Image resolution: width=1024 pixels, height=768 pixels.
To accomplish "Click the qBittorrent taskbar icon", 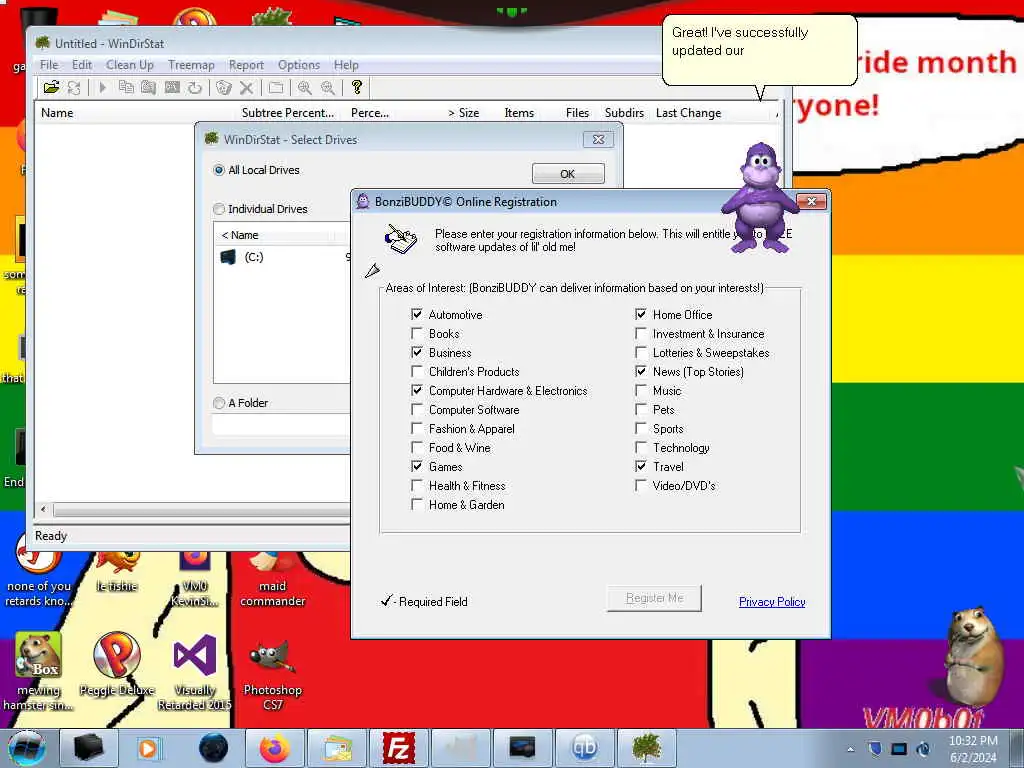I will (x=584, y=748).
